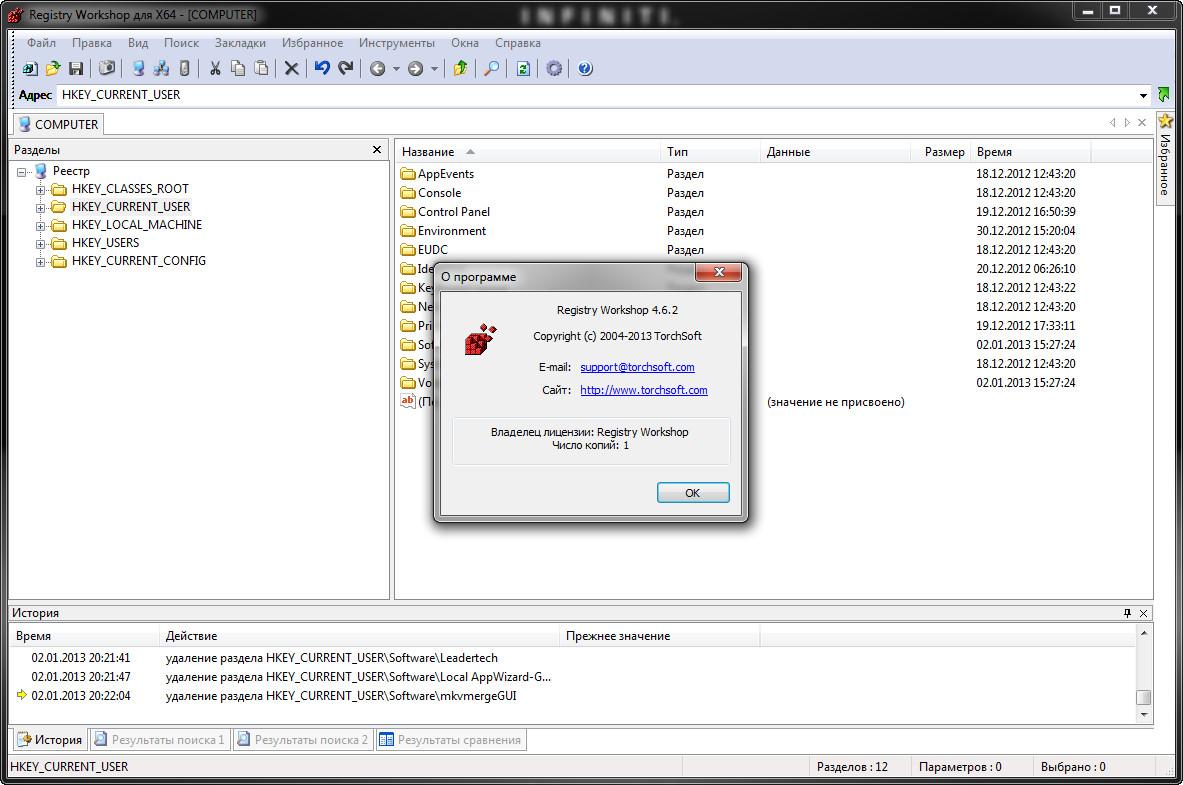Open the Избранное side panel tab
The width and height of the screenshot is (1183, 785).
pos(1165,157)
